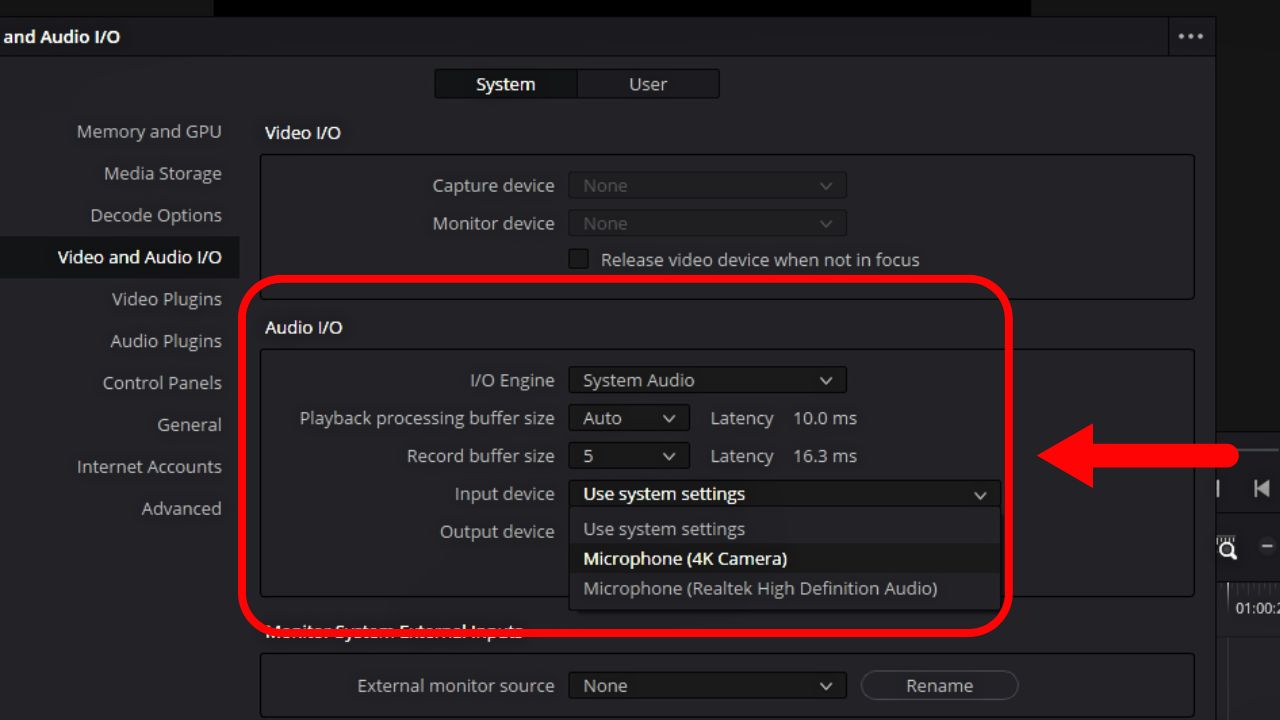Click the Rename button
1280x720 pixels.
point(938,685)
